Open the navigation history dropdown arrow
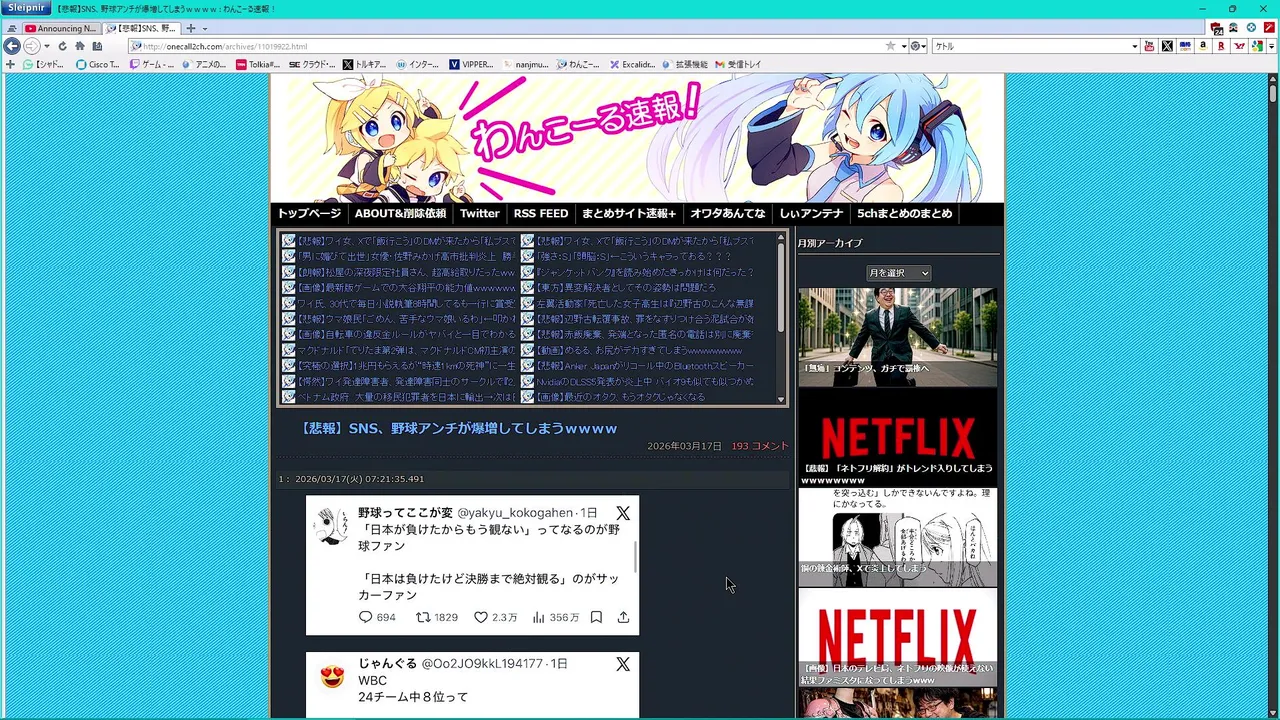 click(47, 46)
